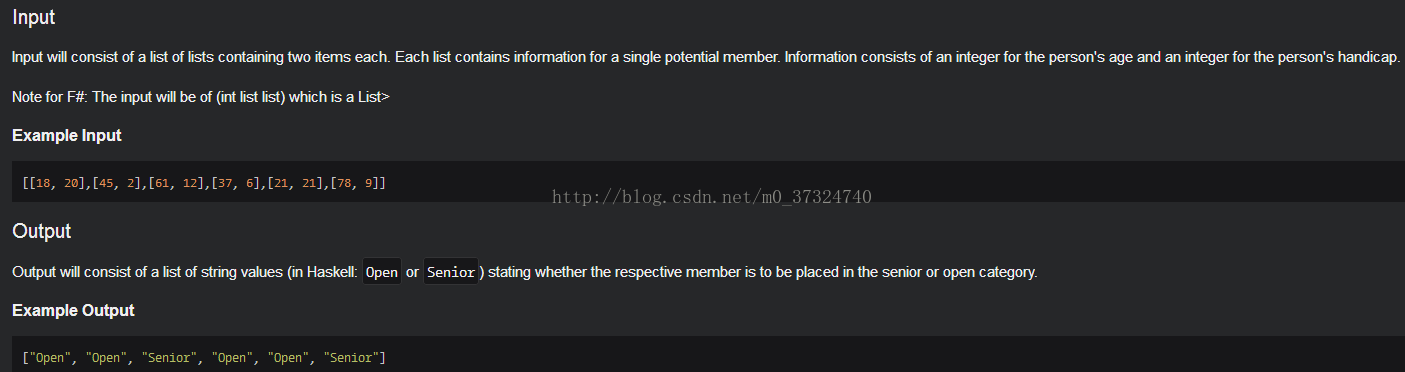This screenshot has height=372, width=1405.
Task: Click the Open inline code tag
Action: coord(382,272)
